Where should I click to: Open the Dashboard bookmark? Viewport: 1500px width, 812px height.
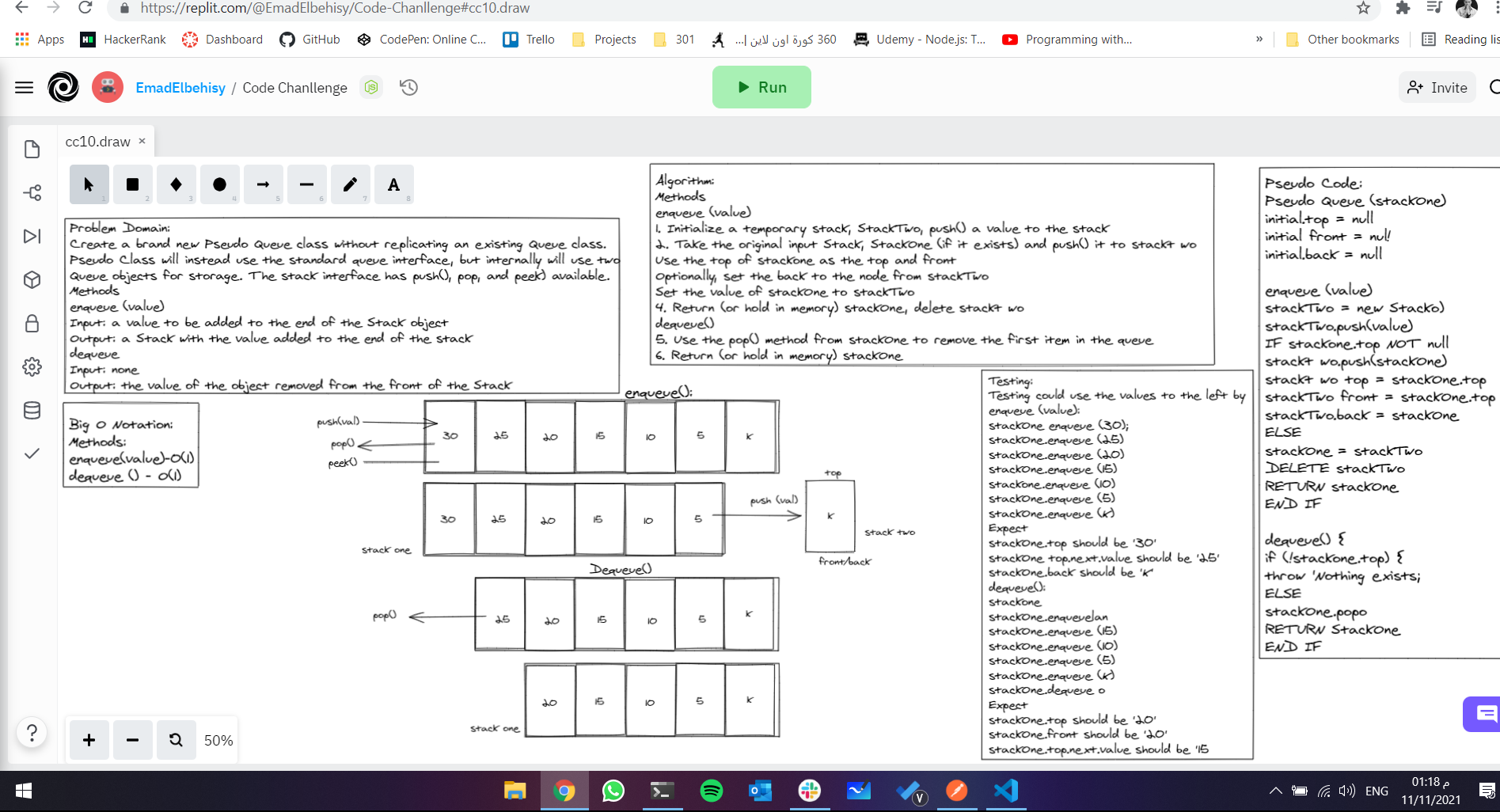222,40
